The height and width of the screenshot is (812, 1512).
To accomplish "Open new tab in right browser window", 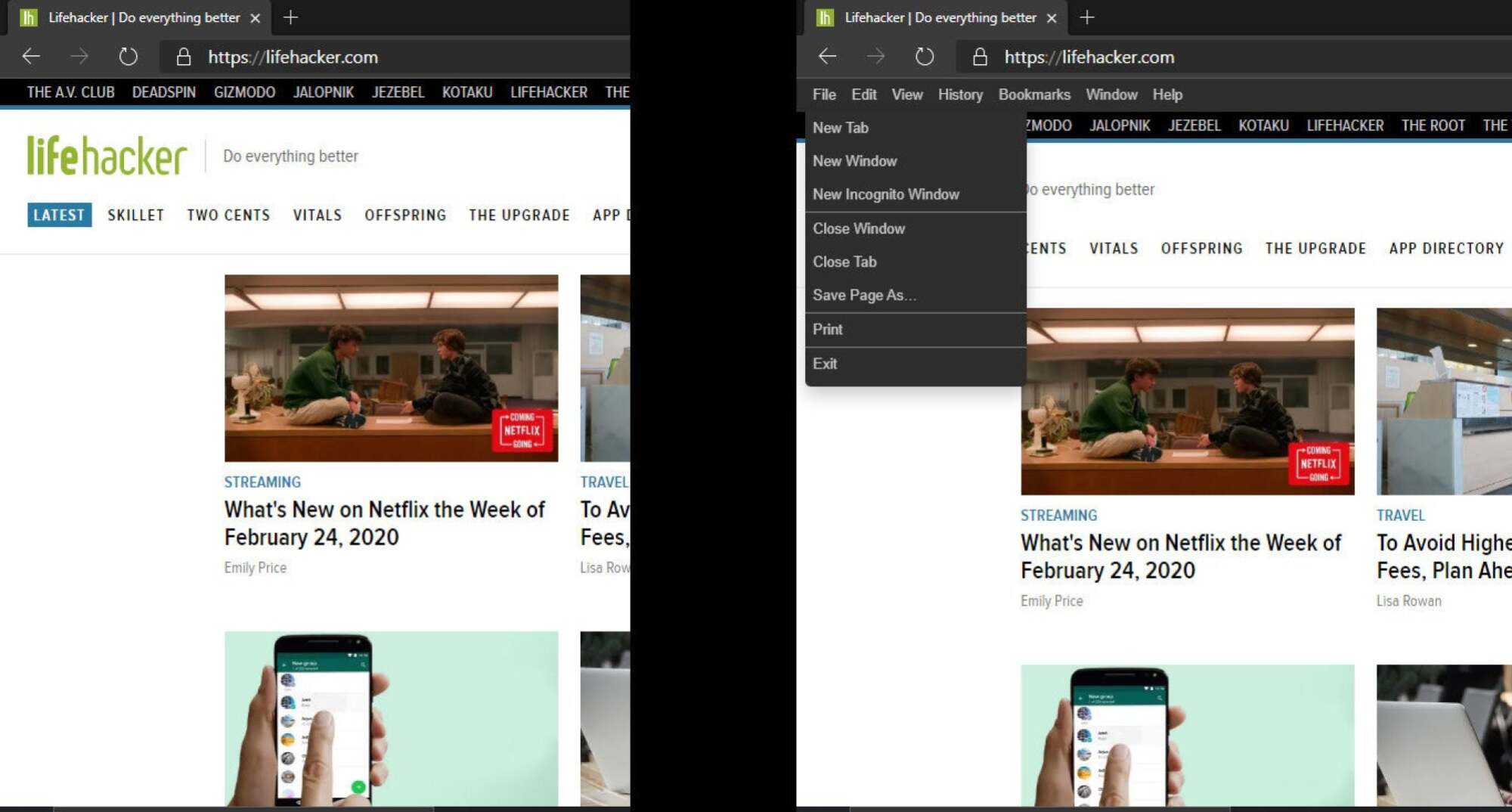I will tap(1087, 17).
